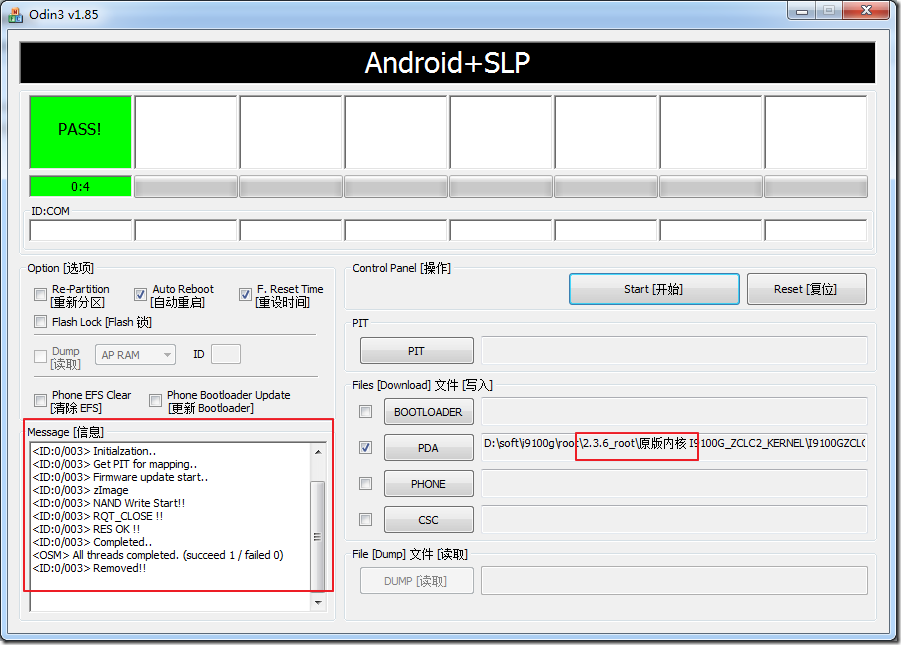The image size is (901, 645).
Task: Enable the Flash Lock checkbox
Action: 40,322
